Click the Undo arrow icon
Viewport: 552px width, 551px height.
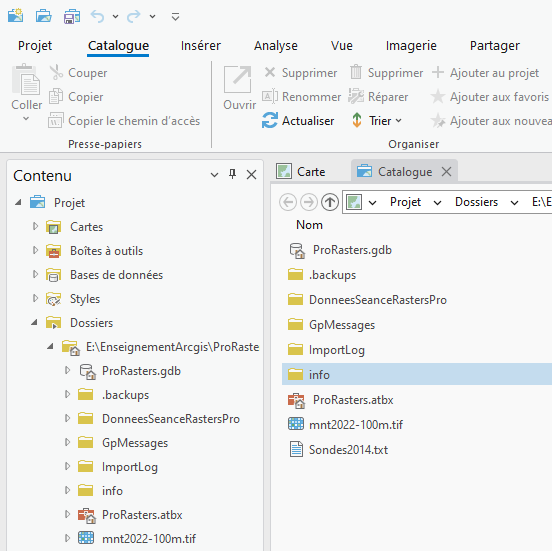pos(98,16)
